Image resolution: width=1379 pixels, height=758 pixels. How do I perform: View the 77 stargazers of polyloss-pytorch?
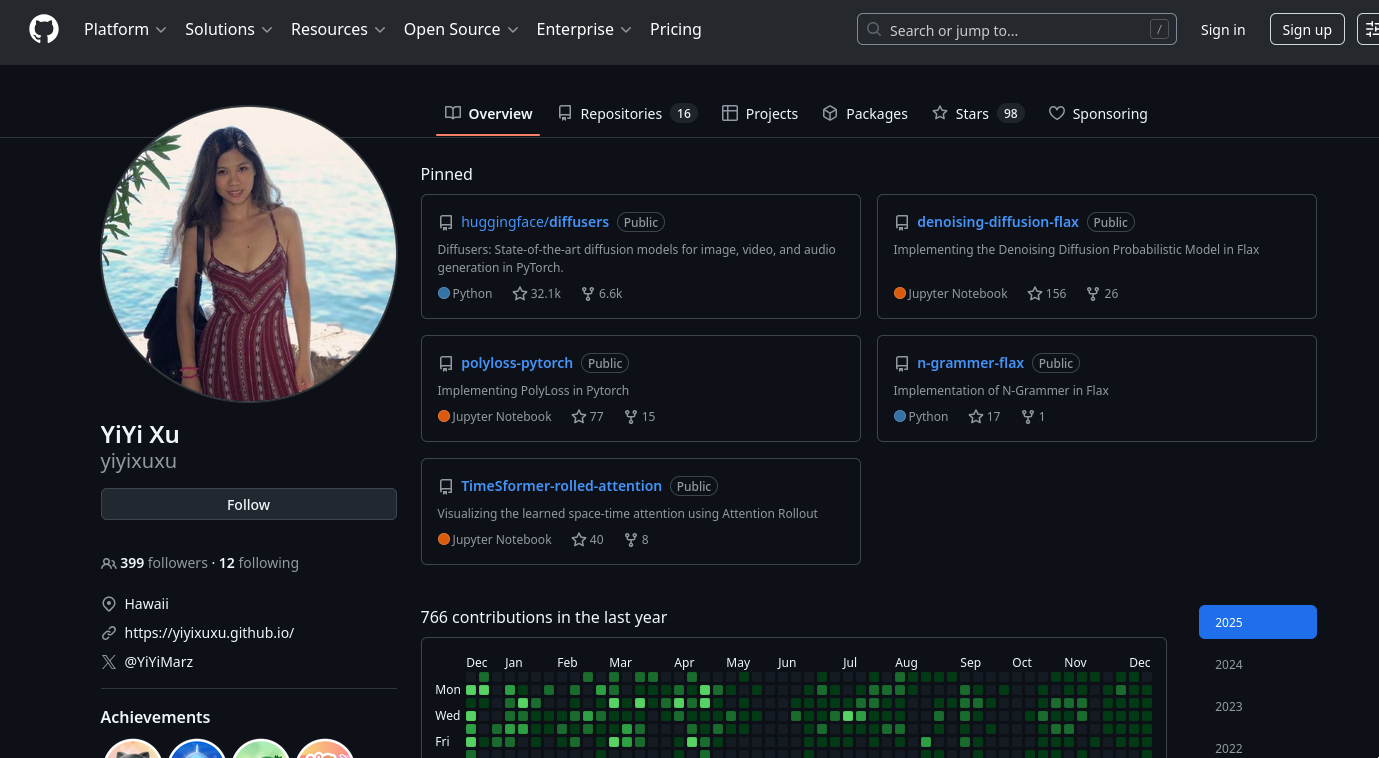click(587, 416)
